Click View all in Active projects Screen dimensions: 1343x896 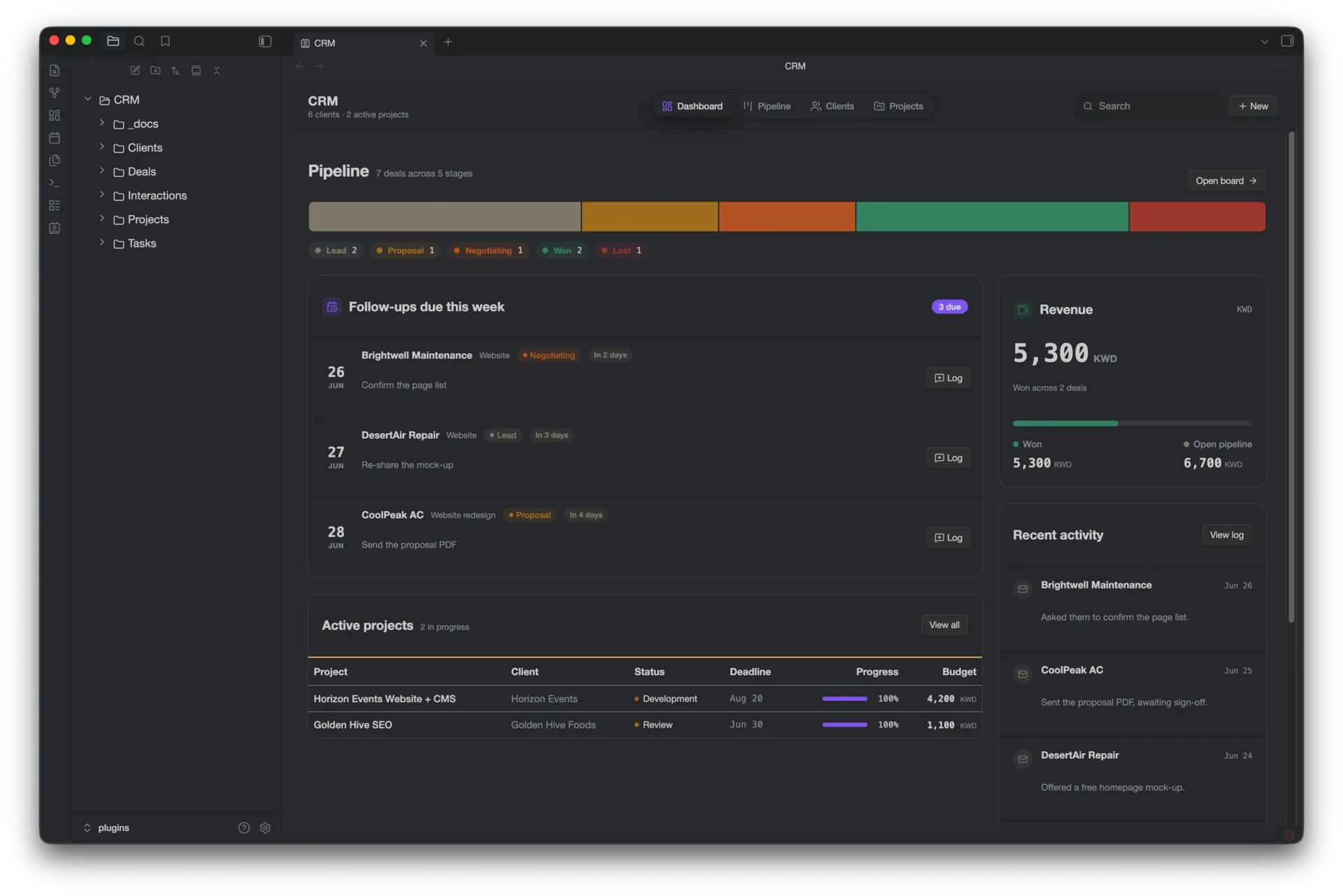coord(944,625)
